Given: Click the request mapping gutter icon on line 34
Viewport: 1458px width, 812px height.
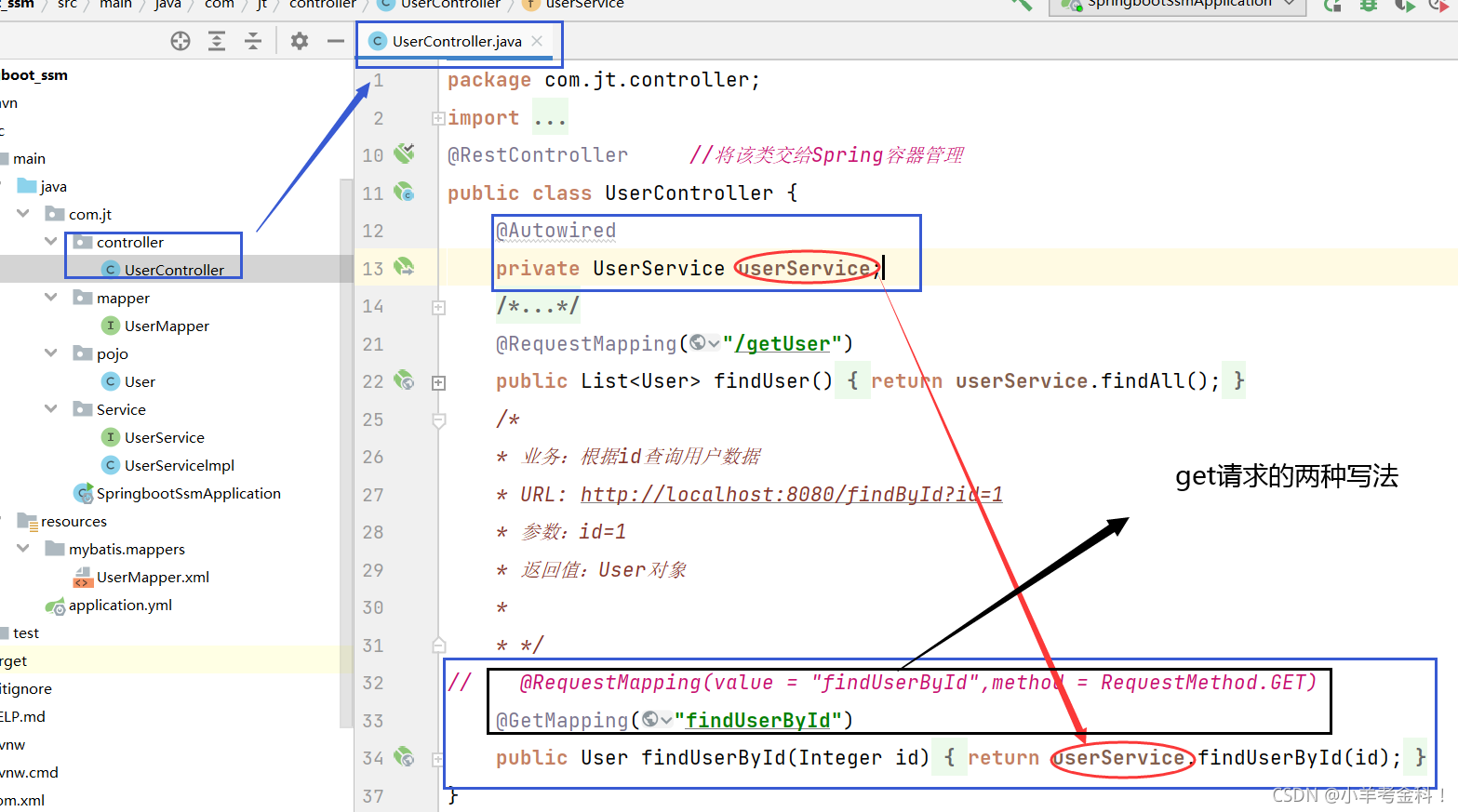Looking at the screenshot, I should (404, 757).
